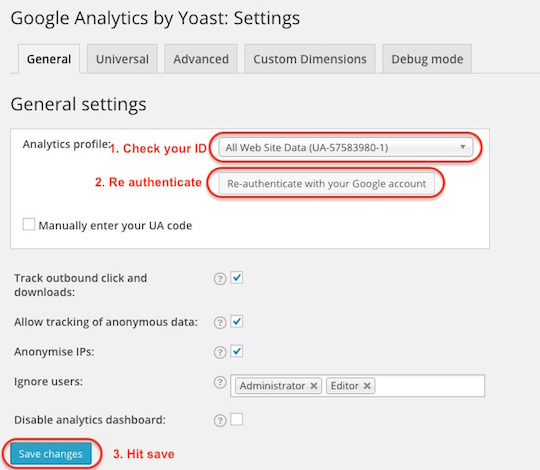Image resolution: width=540 pixels, height=470 pixels.
Task: Click Re-authenticate with your Google account
Action: pos(326,184)
